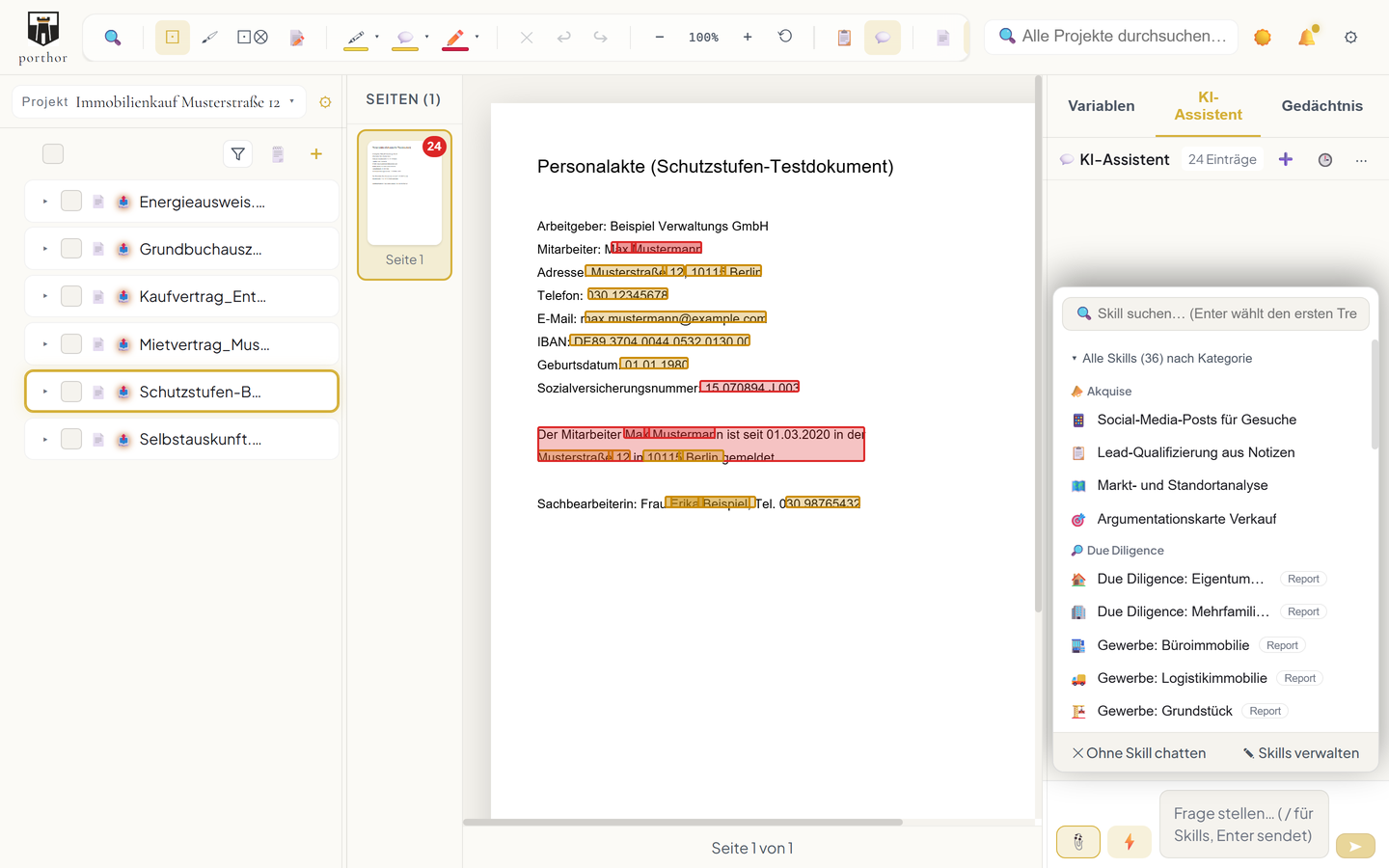Open the red highlighter color dropdown arrow
Viewport: 1389px width, 868px height.
pyautogui.click(x=477, y=38)
